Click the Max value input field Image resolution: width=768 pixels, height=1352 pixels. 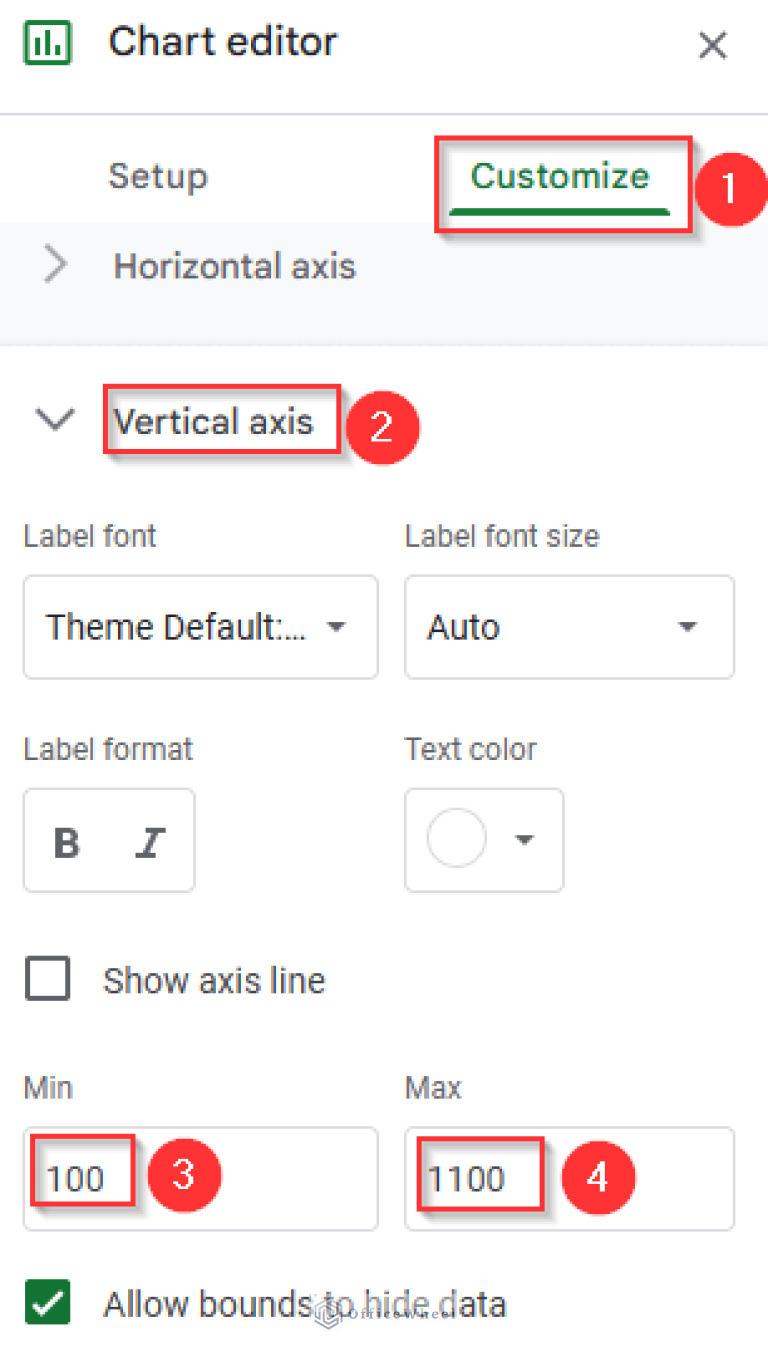pos(568,1179)
